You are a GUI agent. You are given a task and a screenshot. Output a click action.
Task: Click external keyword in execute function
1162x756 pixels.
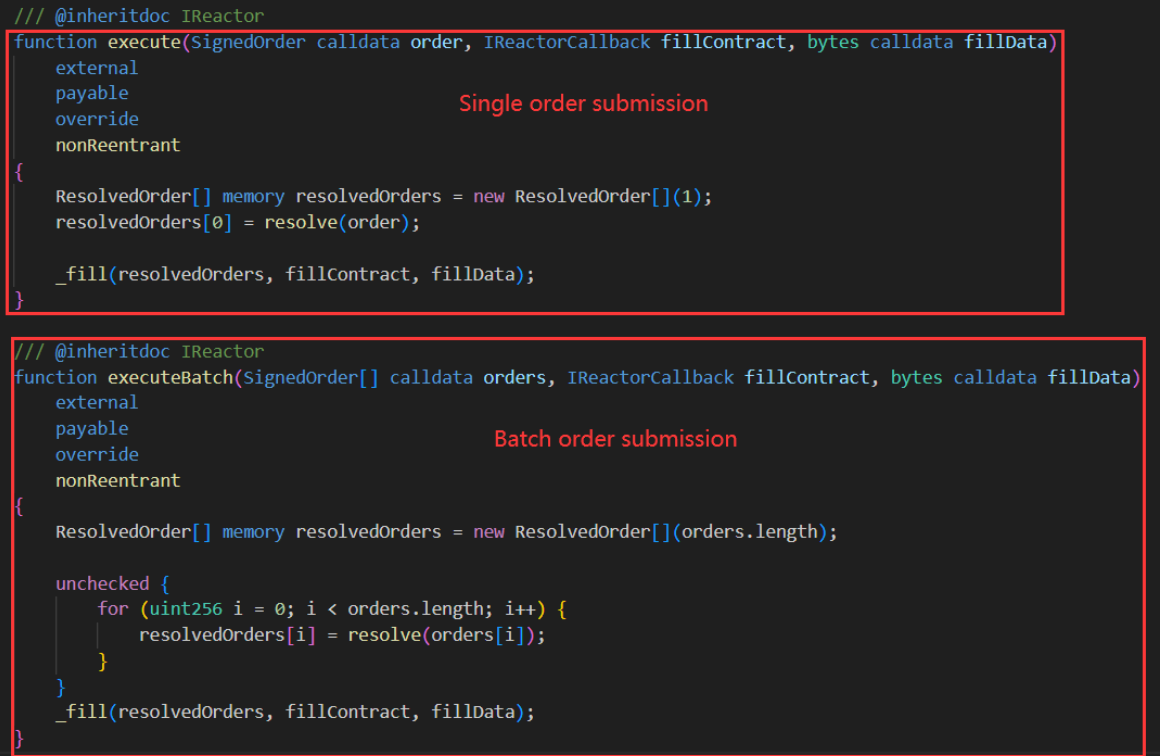[x=96, y=68]
